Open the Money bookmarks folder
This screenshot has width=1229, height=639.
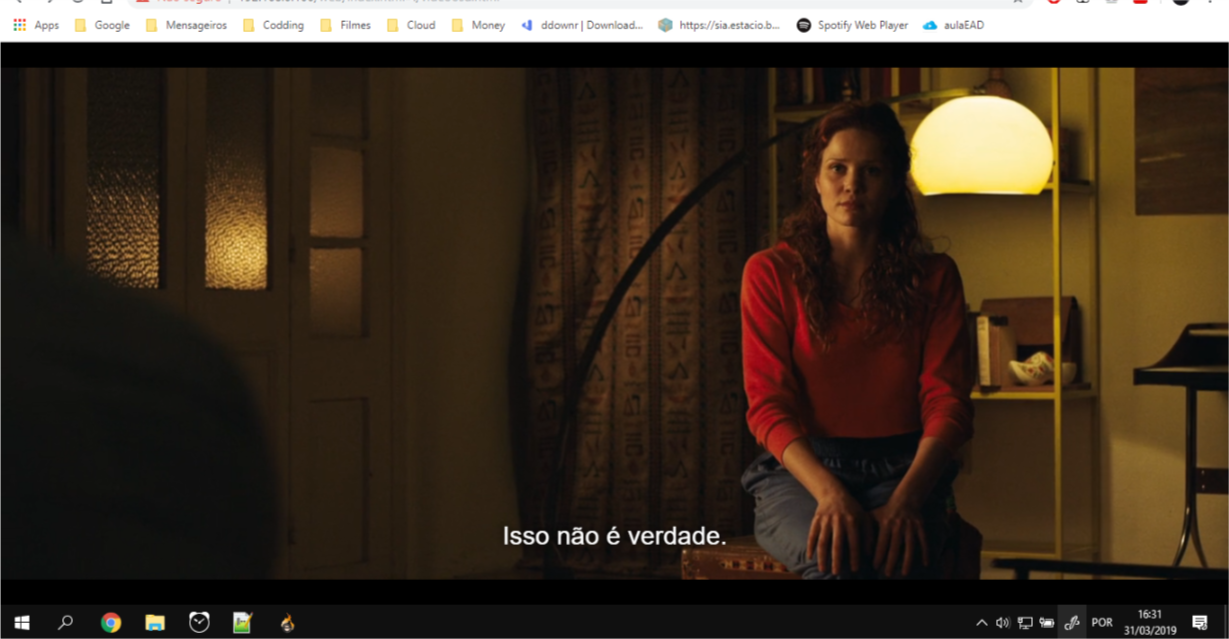(x=478, y=25)
